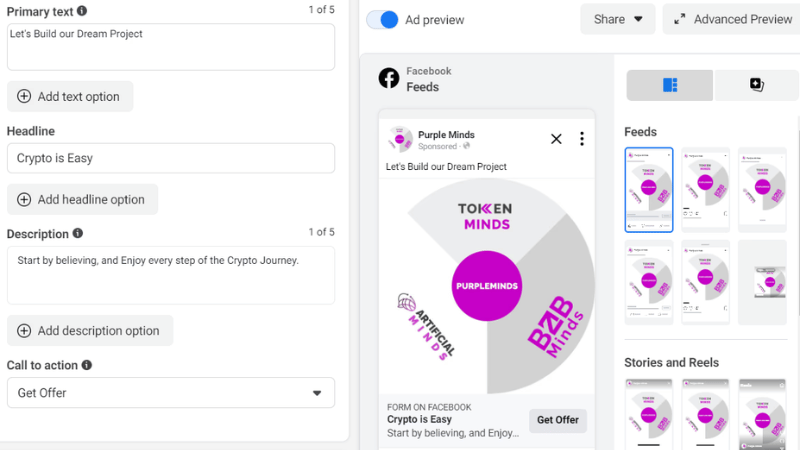Expand the Share dropdown

(618, 19)
